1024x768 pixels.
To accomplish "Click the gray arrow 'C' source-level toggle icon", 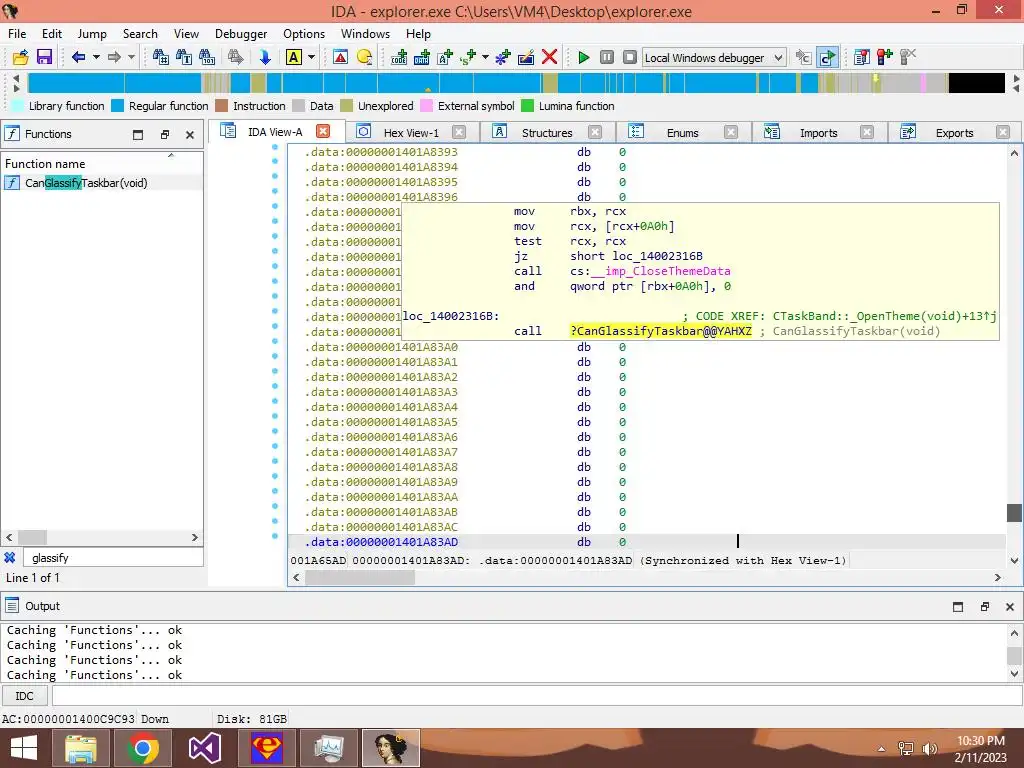I will point(803,57).
